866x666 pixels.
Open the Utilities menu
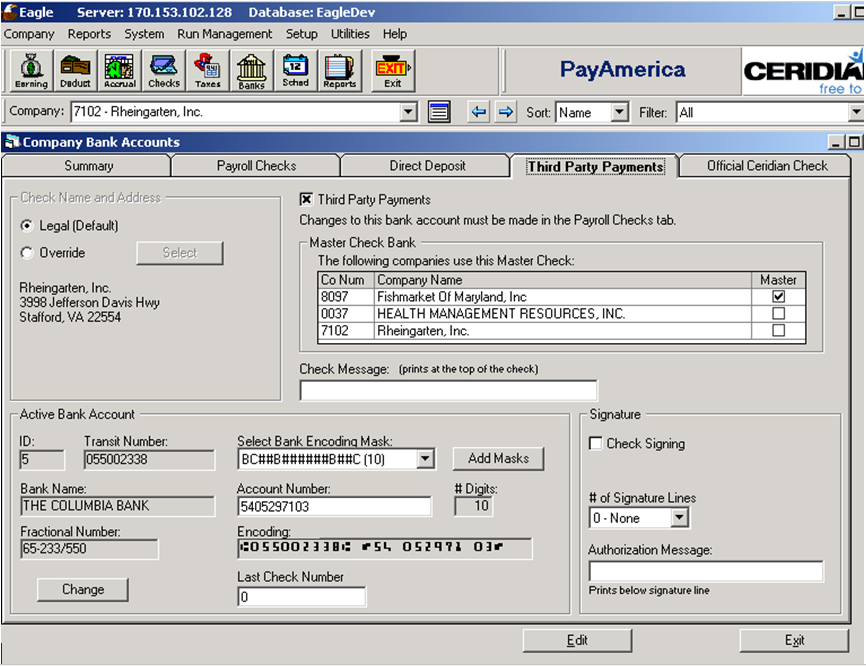click(x=350, y=34)
